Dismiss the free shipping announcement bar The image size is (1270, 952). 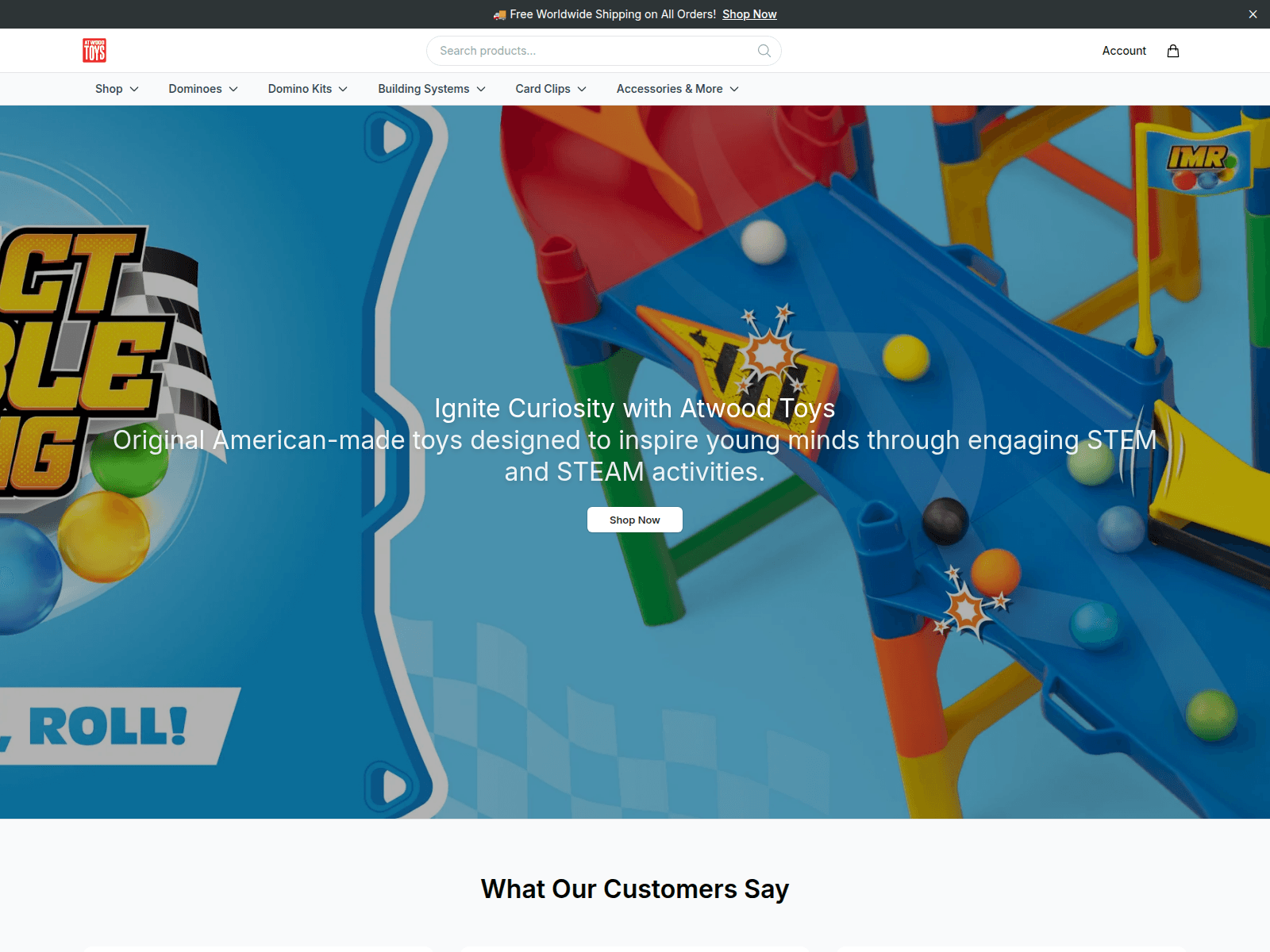coord(1253,14)
